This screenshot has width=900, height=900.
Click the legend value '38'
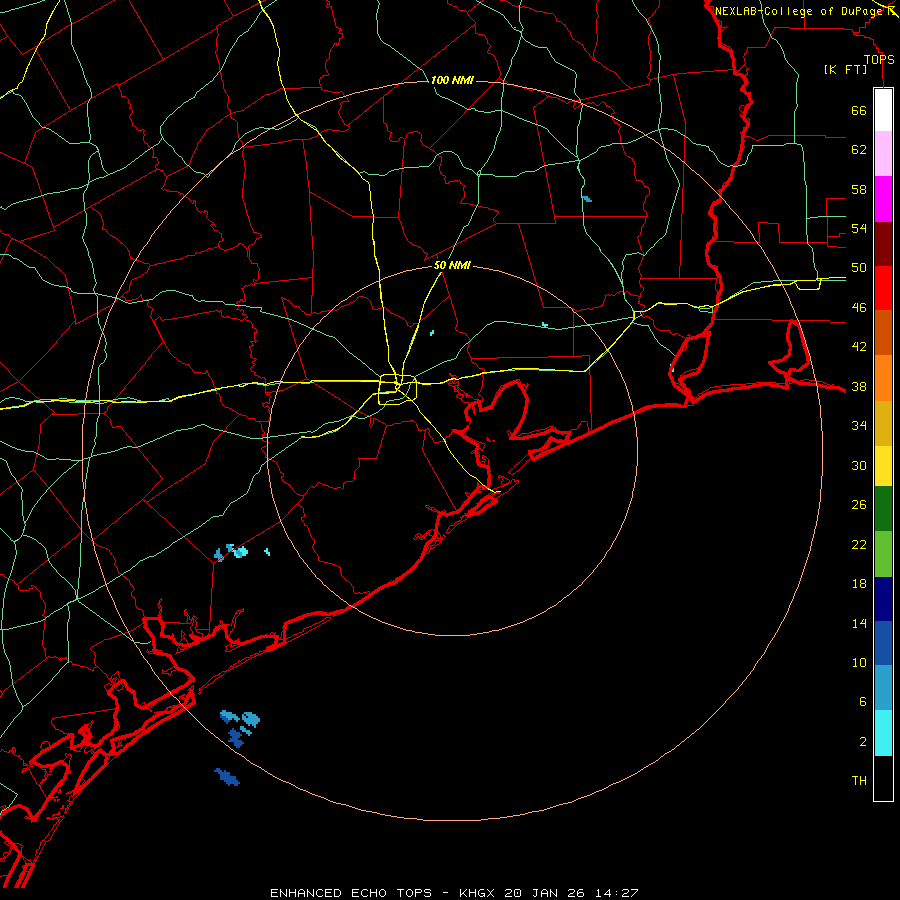point(859,386)
